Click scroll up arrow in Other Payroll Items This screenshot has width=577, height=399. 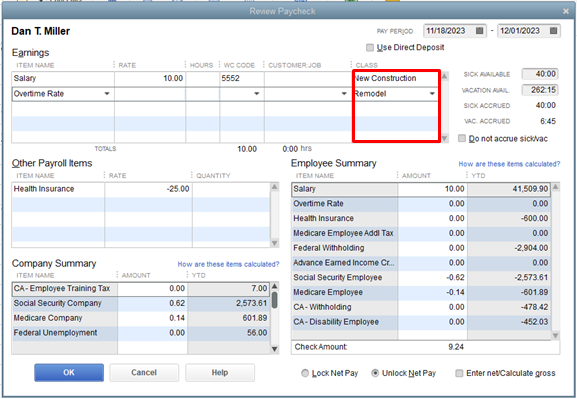[275, 187]
